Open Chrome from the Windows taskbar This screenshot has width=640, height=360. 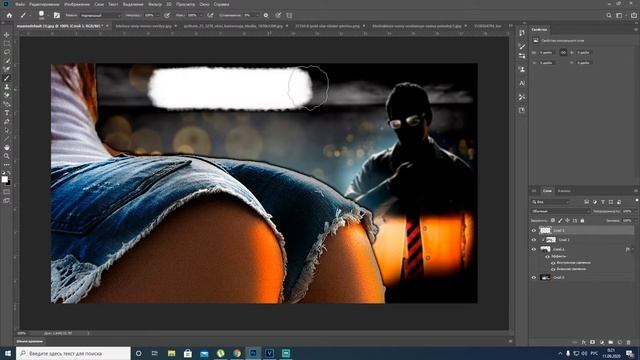[237, 353]
